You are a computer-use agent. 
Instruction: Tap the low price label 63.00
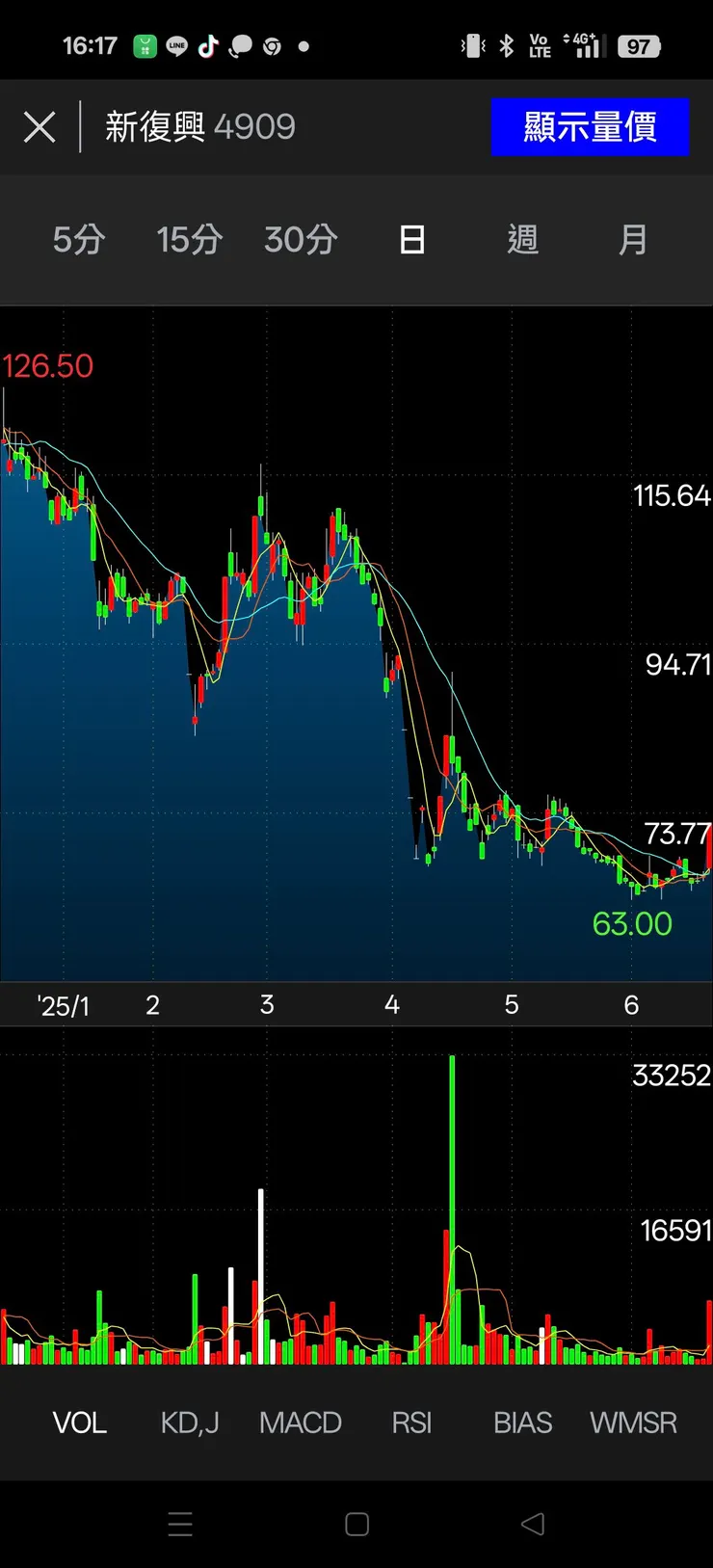click(x=632, y=923)
